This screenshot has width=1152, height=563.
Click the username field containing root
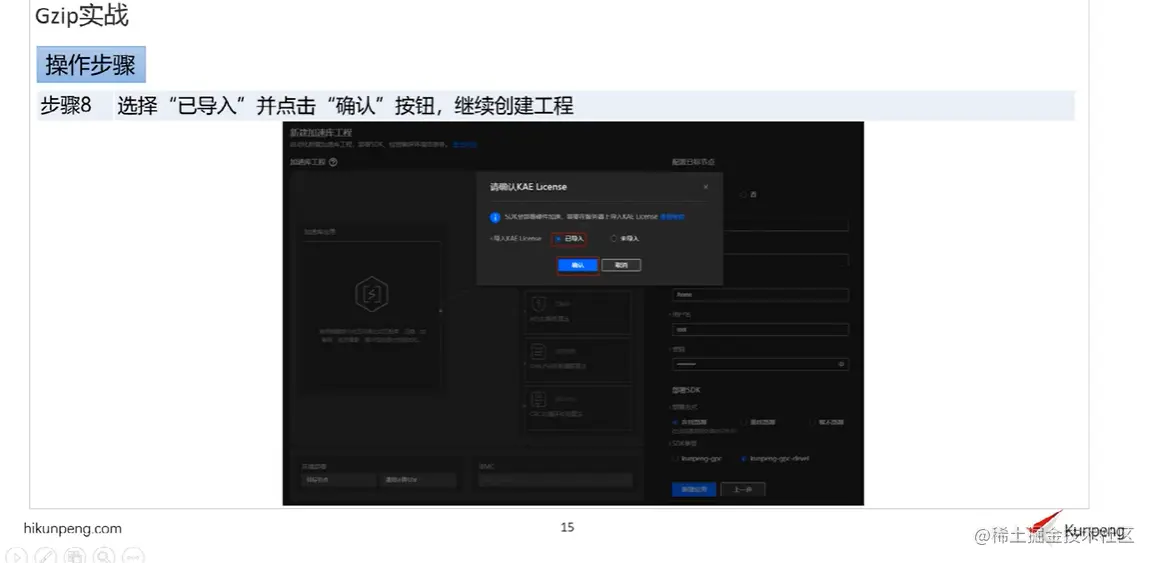click(x=760, y=329)
